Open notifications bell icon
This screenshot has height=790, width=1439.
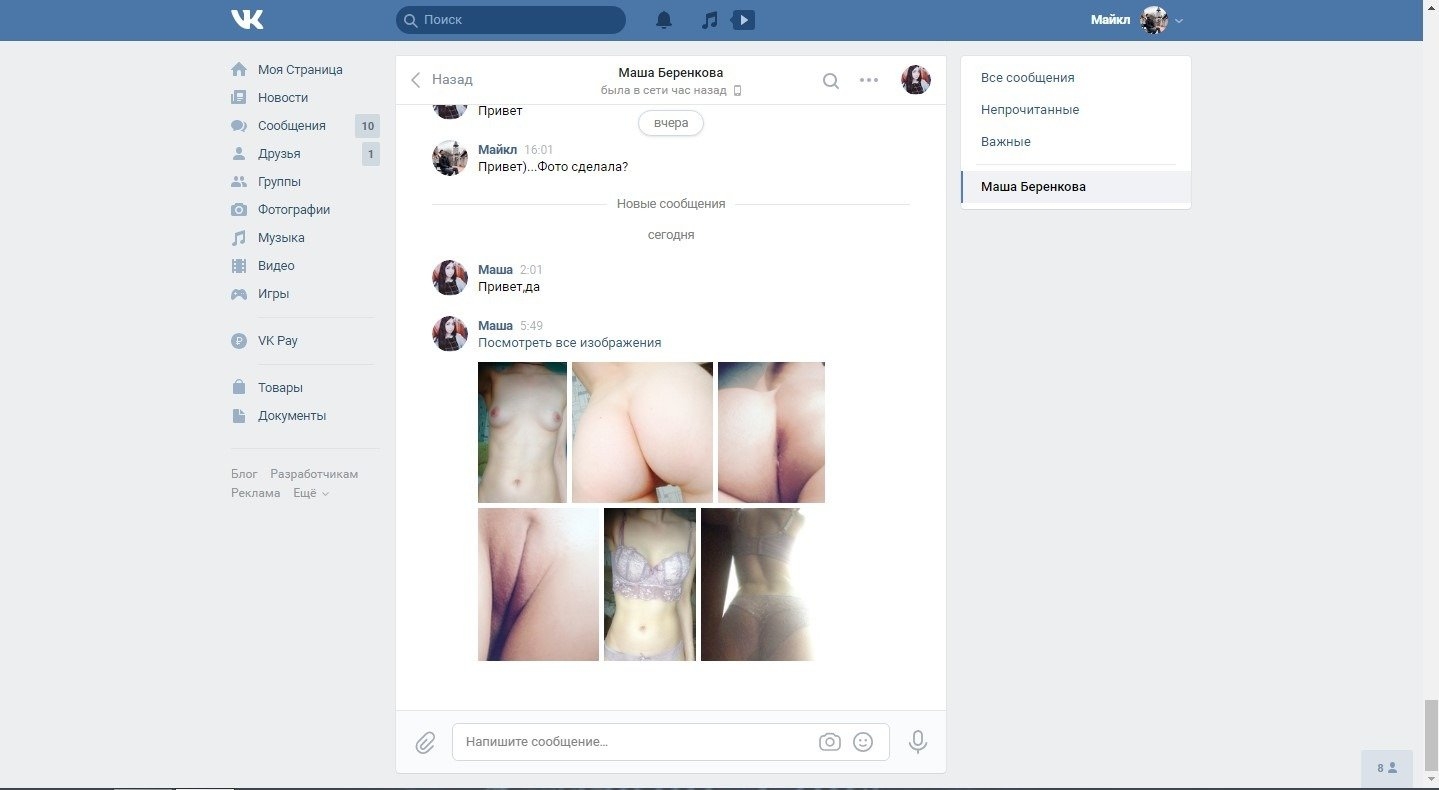point(664,20)
